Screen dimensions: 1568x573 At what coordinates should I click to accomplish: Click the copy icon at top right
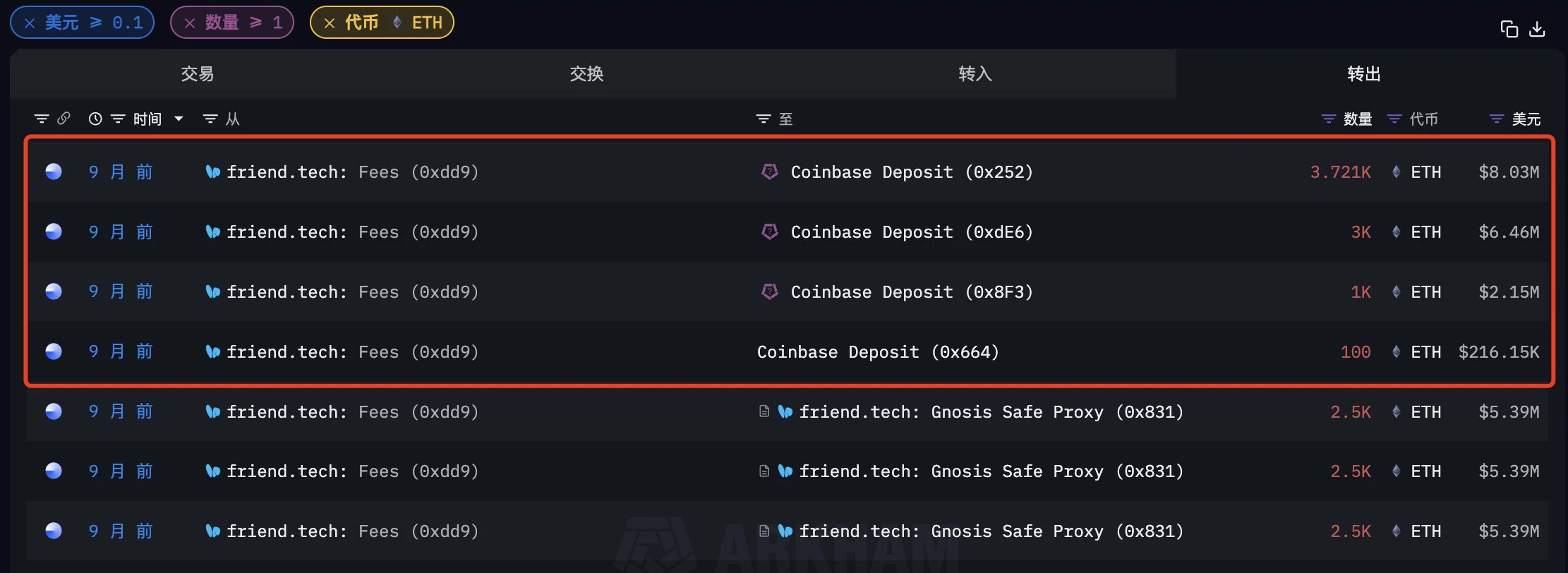click(1509, 29)
